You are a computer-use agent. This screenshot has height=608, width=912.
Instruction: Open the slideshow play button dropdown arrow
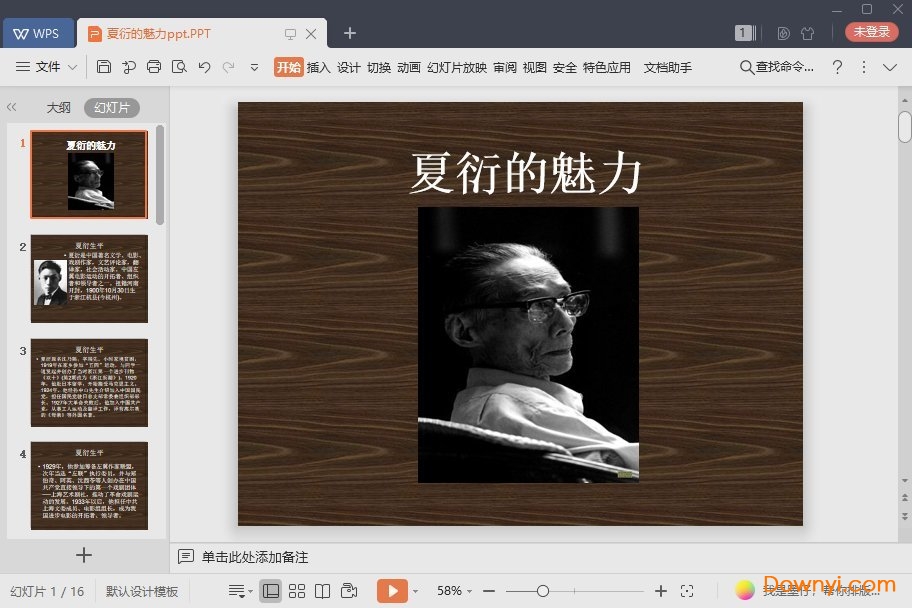(x=413, y=590)
